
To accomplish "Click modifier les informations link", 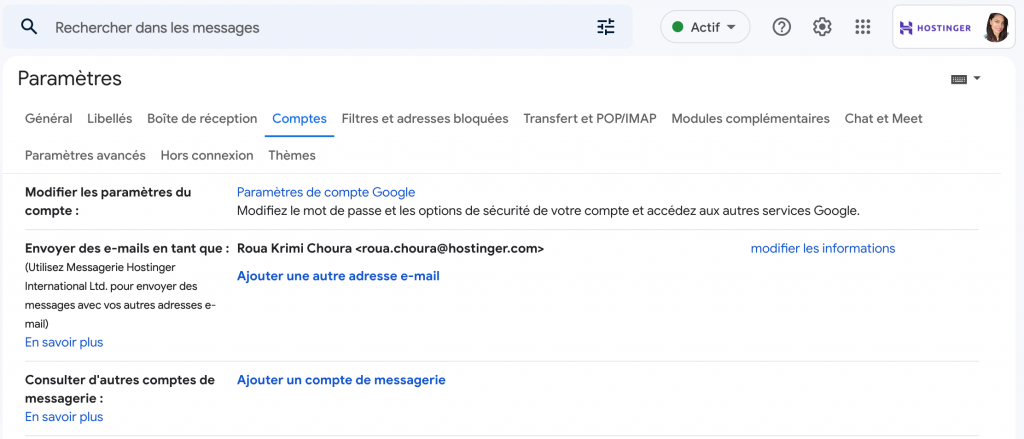I will (x=823, y=248).
